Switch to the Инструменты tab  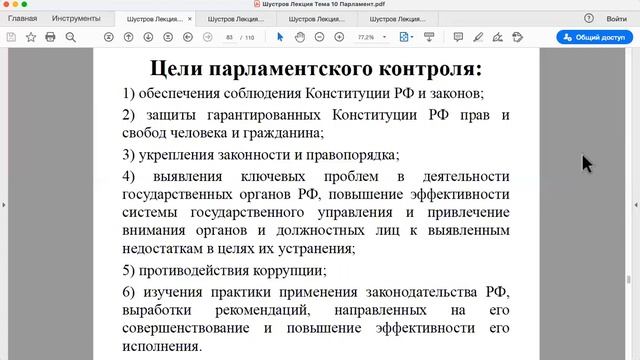coord(76,18)
